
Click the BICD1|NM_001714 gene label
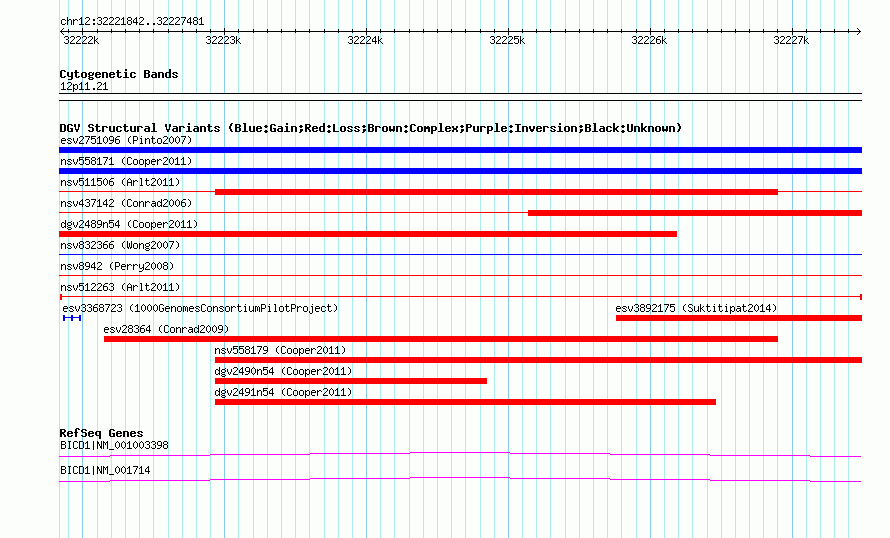pos(105,470)
